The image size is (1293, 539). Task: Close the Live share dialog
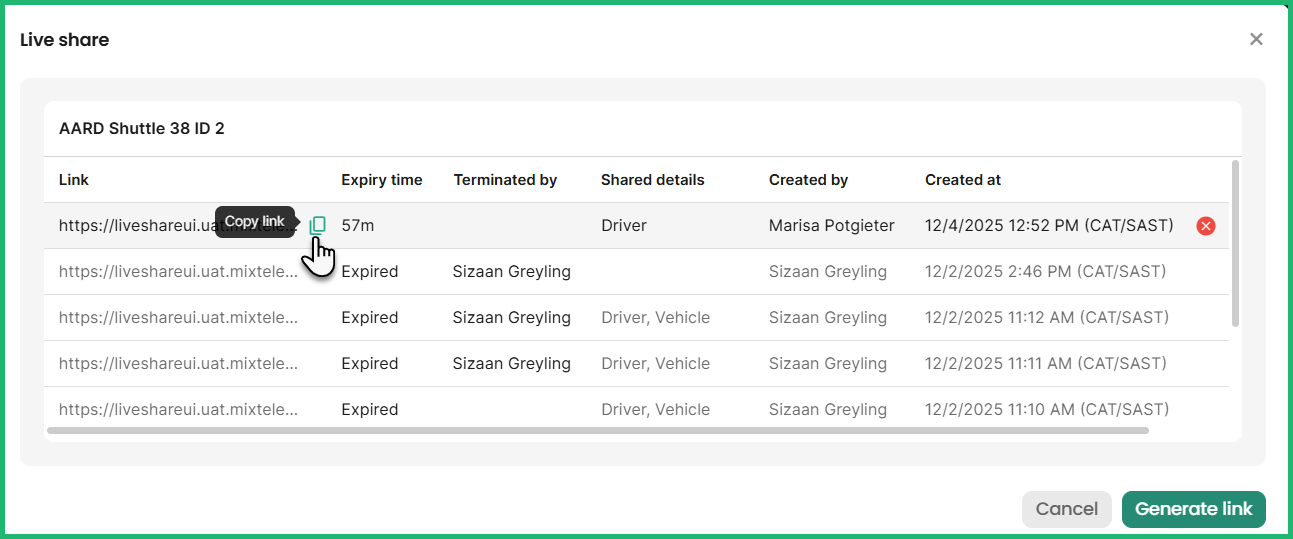click(1256, 39)
